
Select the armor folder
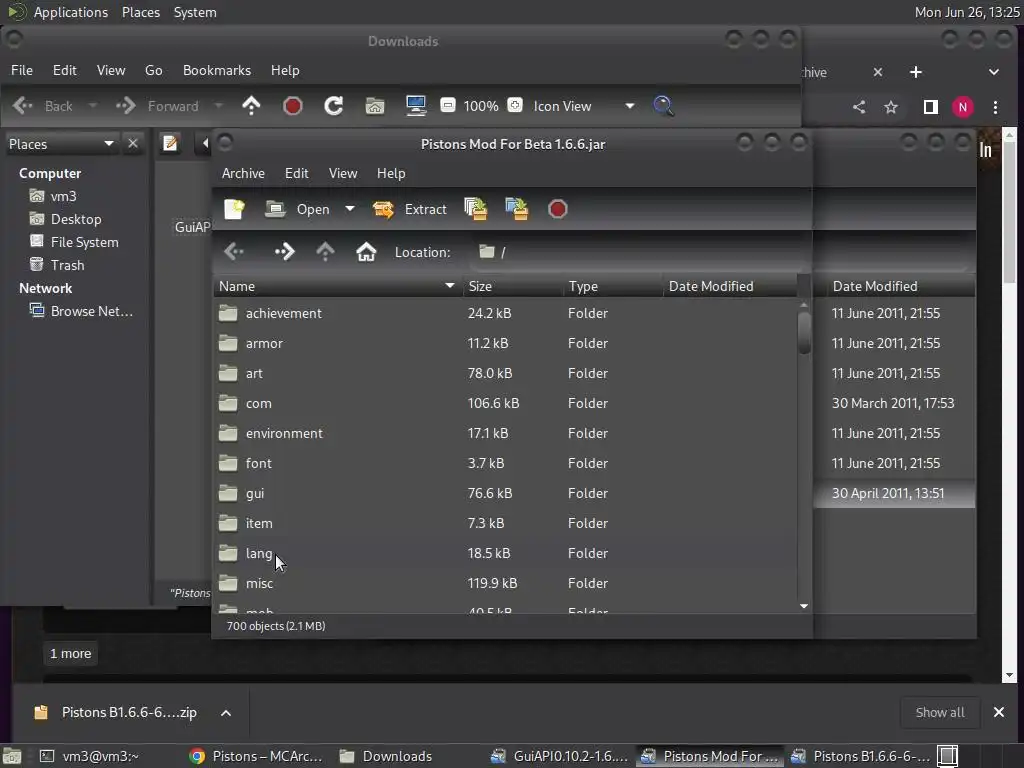(x=505, y=344)
